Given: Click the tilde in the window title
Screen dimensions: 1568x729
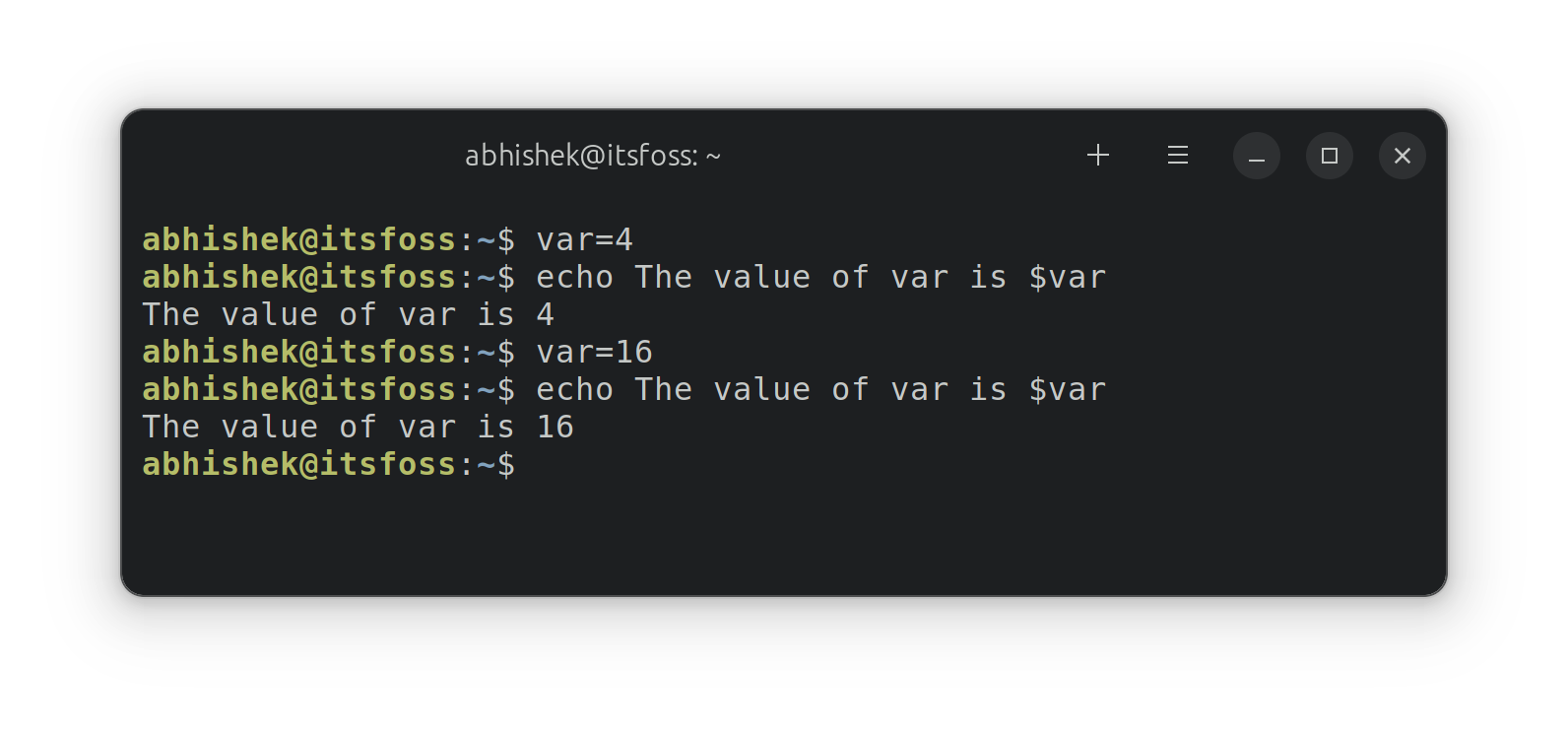Looking at the screenshot, I should coord(715,155).
